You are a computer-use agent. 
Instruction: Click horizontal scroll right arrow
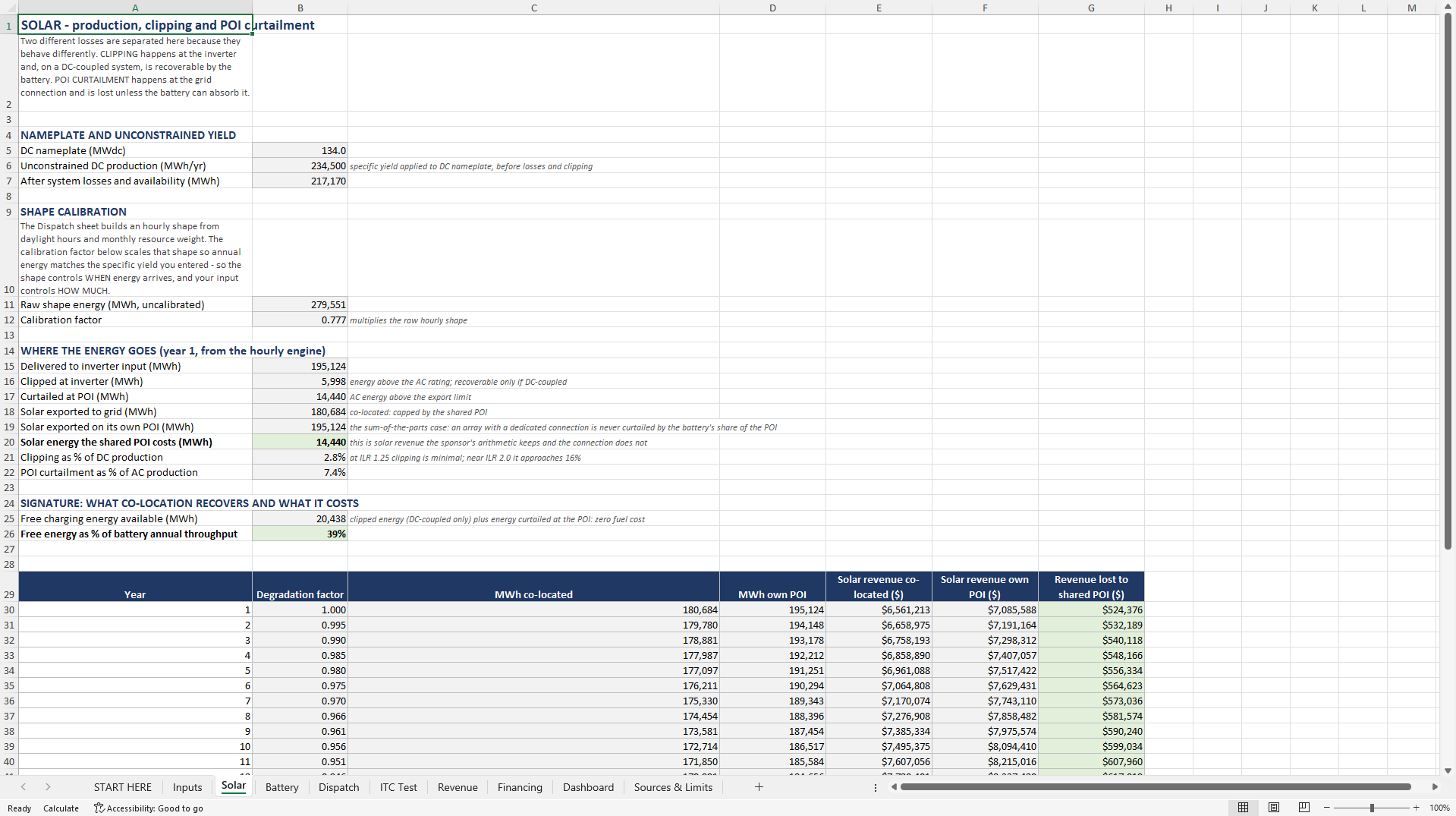(1435, 787)
